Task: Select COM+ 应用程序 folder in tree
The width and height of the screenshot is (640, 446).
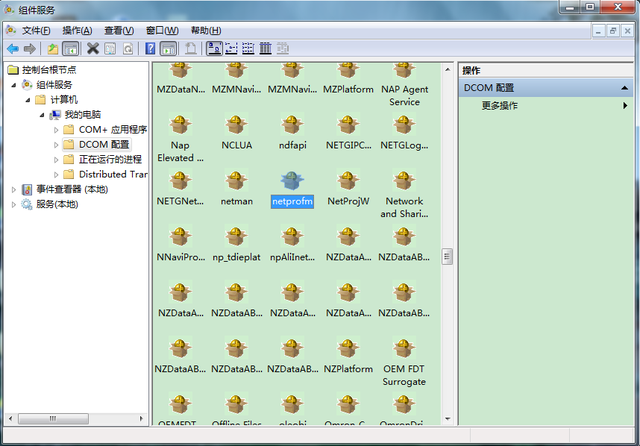Action: (113, 130)
